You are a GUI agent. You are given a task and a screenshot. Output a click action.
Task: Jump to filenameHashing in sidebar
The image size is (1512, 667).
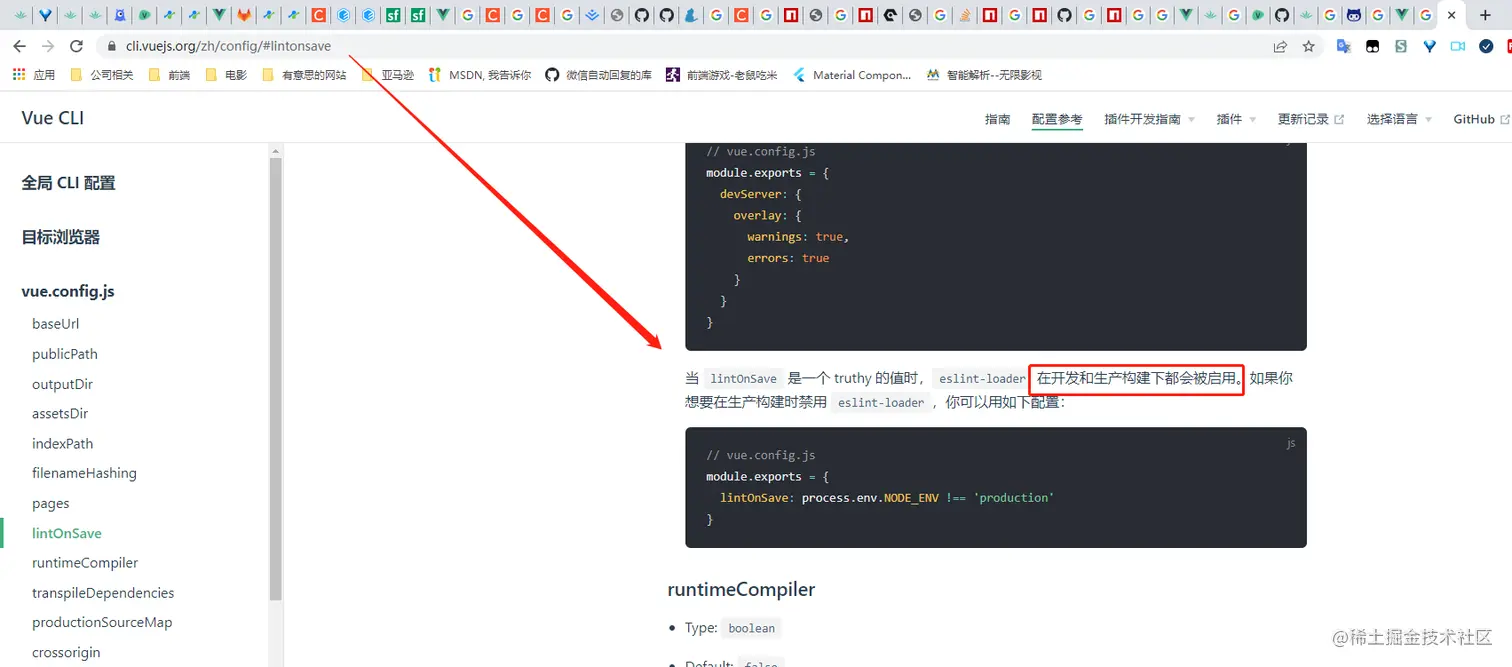[84, 473]
